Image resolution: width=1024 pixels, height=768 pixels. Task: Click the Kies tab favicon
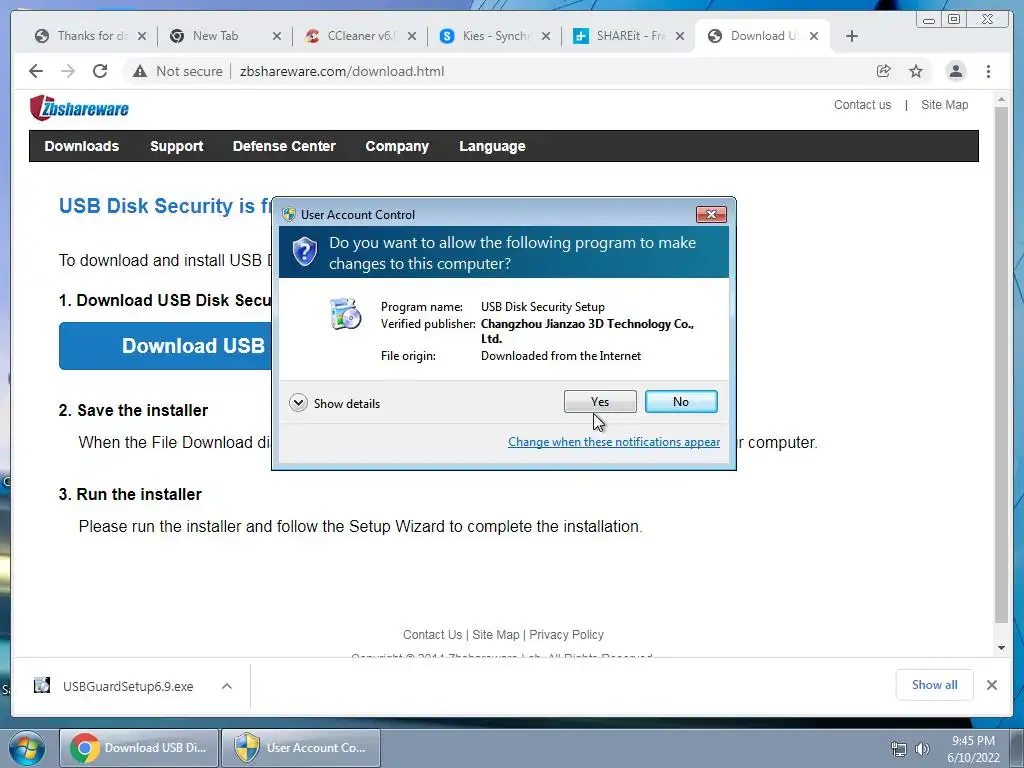pos(447,36)
